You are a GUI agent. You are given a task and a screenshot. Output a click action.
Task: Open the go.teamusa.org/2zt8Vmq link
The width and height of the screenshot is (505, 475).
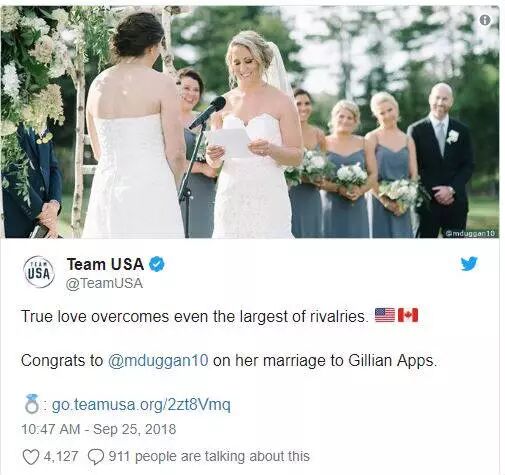[141, 405]
